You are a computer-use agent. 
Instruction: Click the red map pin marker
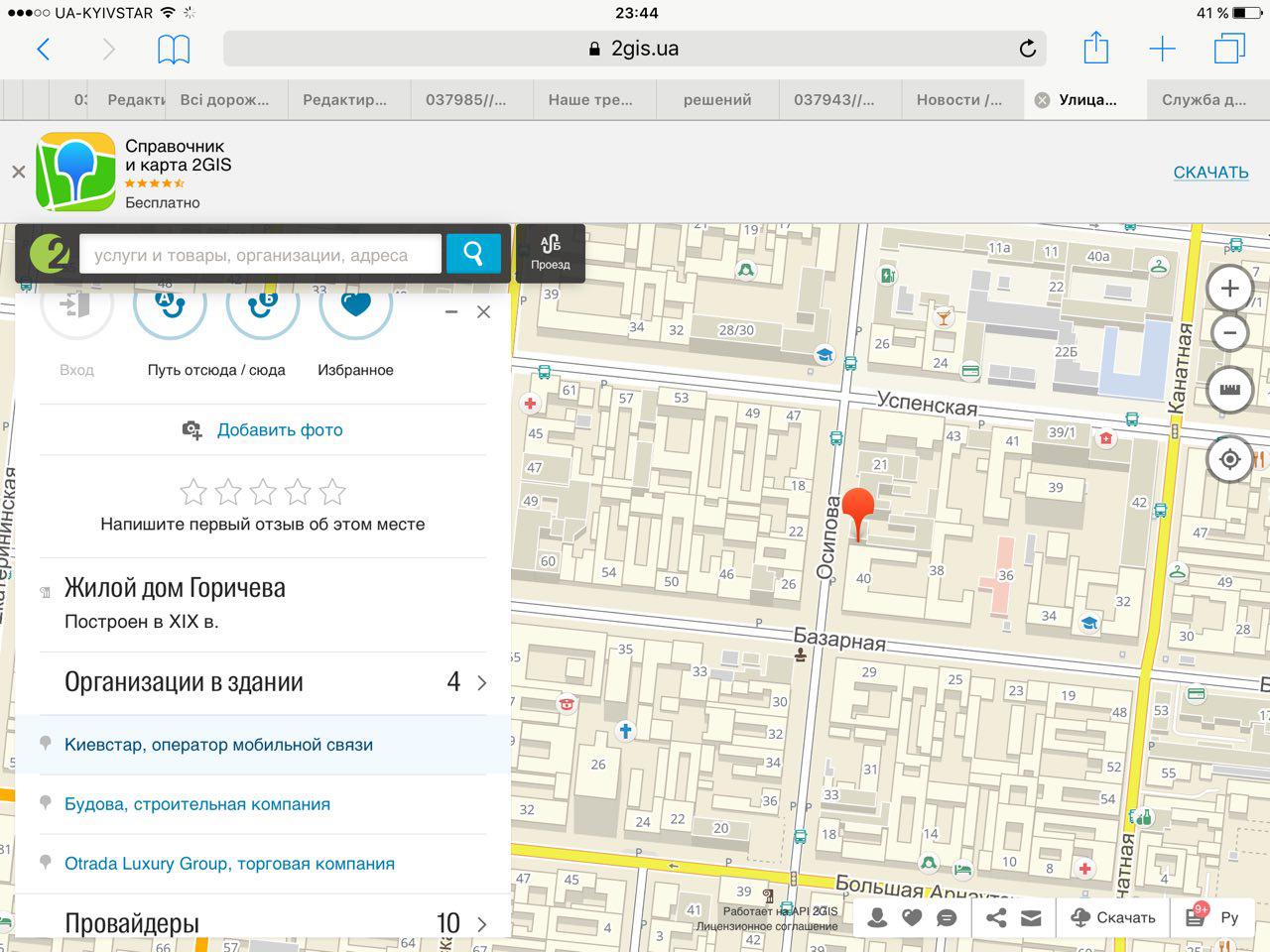coord(857,512)
